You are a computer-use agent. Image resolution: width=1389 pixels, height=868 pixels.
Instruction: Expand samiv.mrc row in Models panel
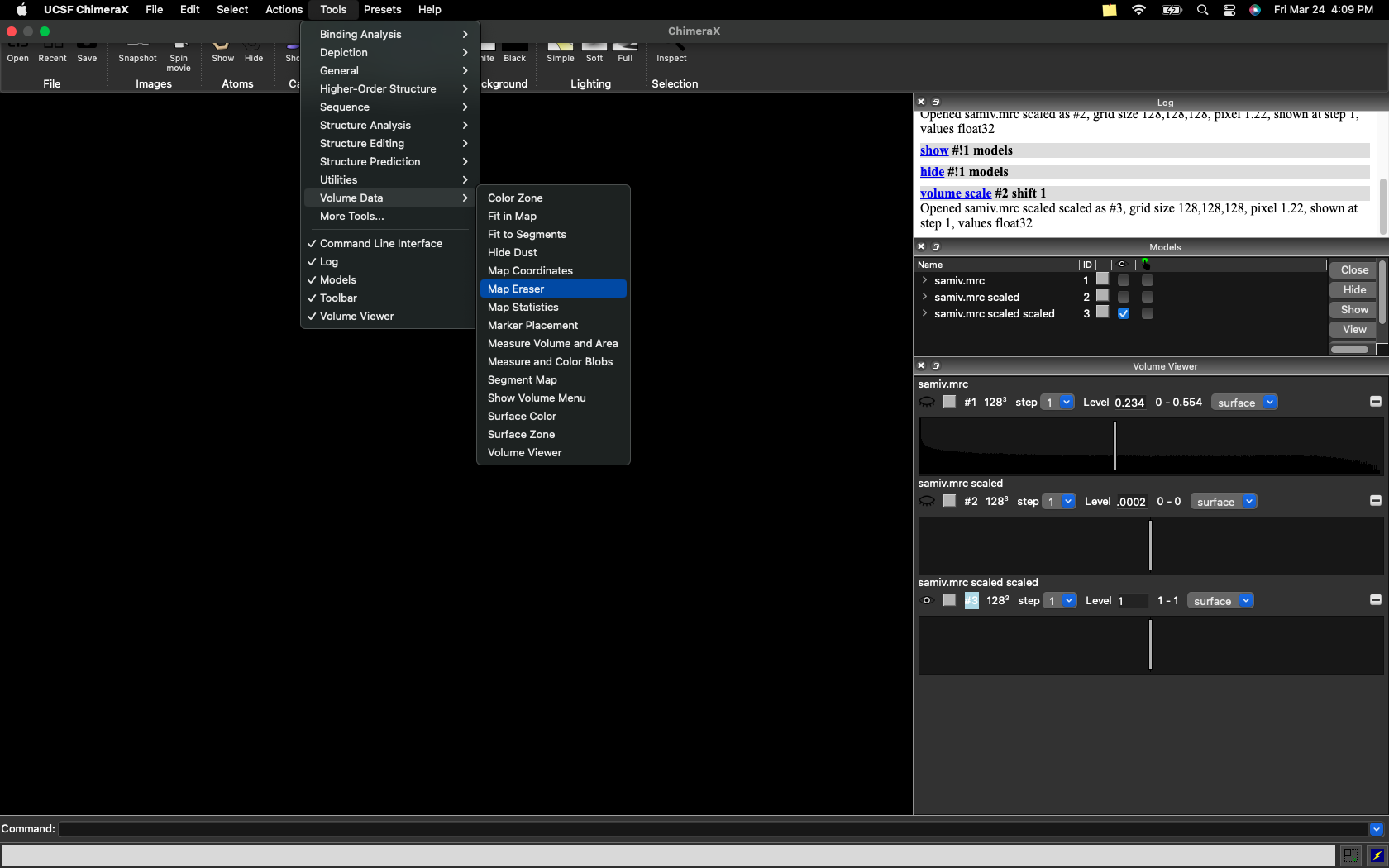point(924,280)
